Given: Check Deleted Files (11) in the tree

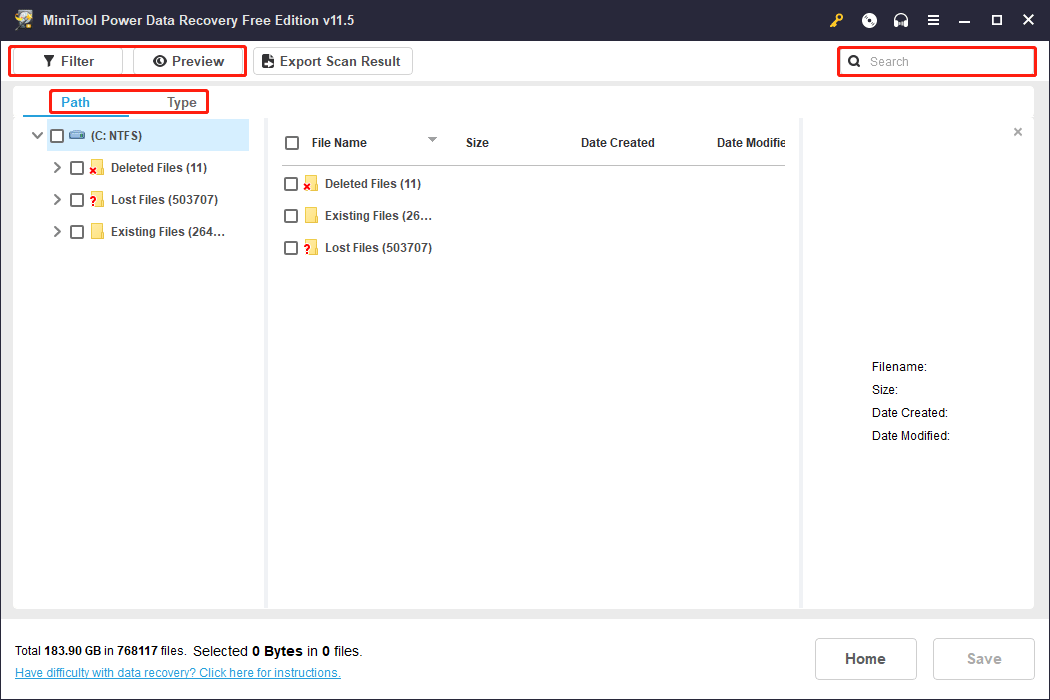Looking at the screenshot, I should point(77,168).
